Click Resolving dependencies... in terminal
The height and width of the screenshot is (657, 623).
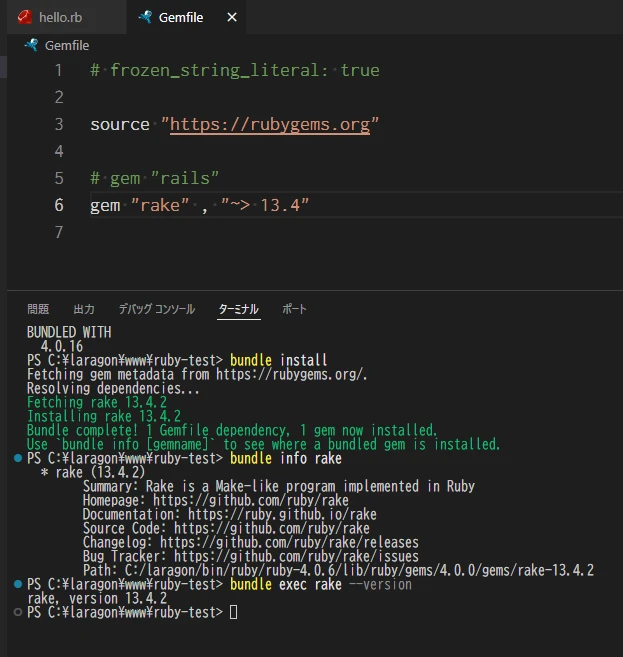113,388
